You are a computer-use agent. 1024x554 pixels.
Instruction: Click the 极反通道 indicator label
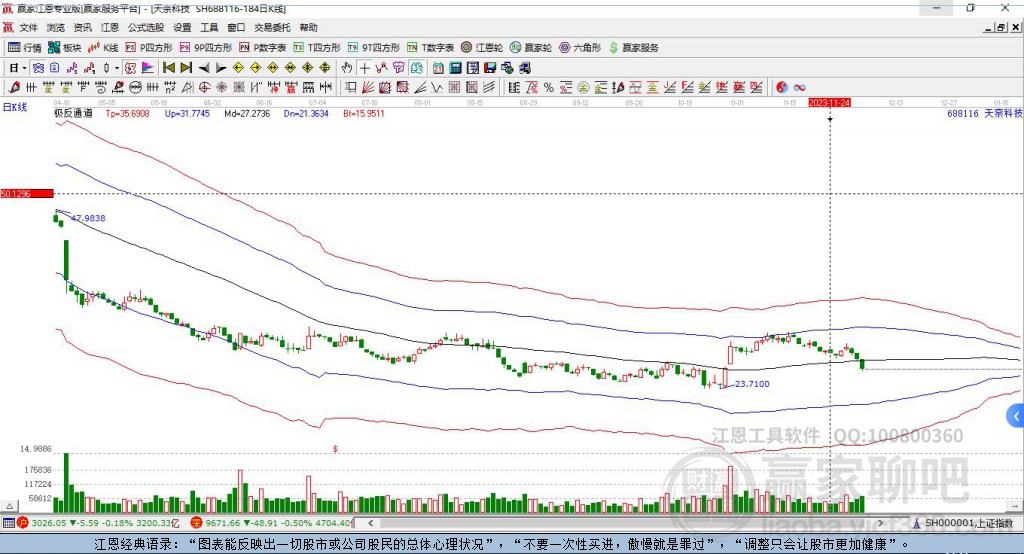pyautogui.click(x=73, y=113)
